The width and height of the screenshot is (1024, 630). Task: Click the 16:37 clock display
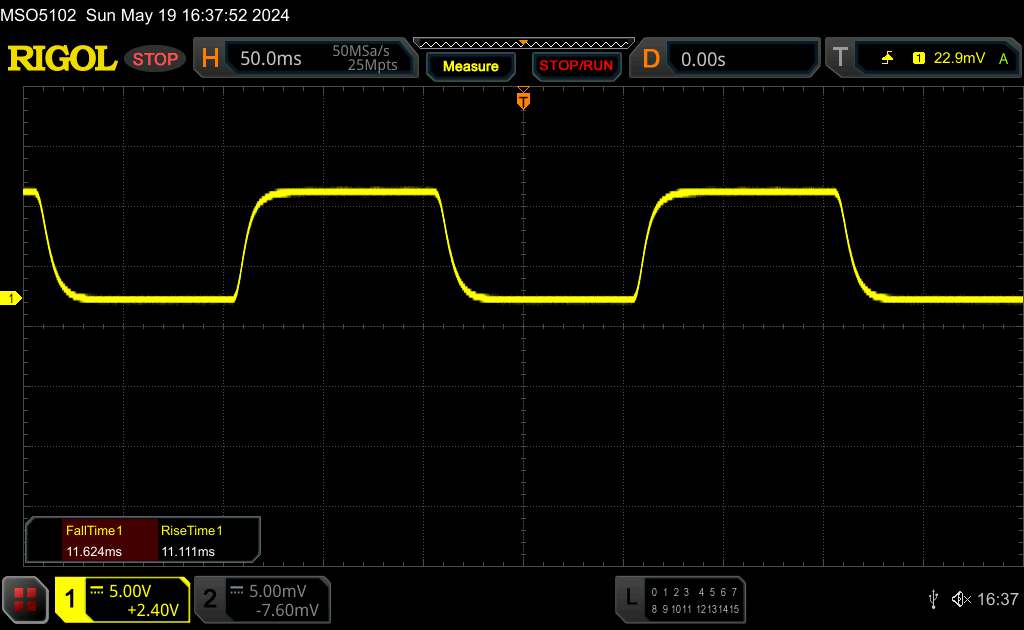pos(997,599)
